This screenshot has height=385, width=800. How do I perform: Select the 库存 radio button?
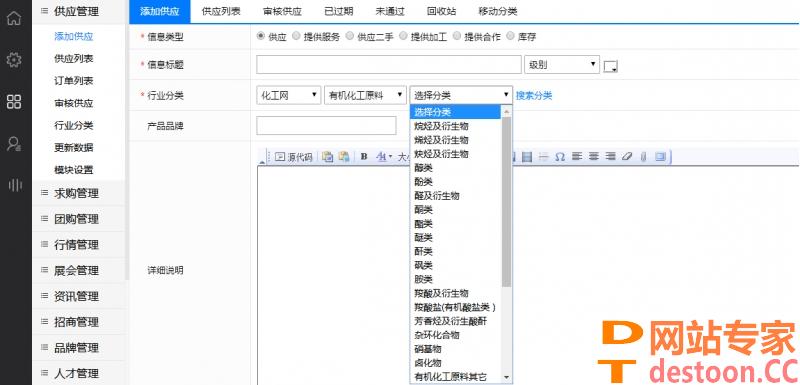[510, 36]
